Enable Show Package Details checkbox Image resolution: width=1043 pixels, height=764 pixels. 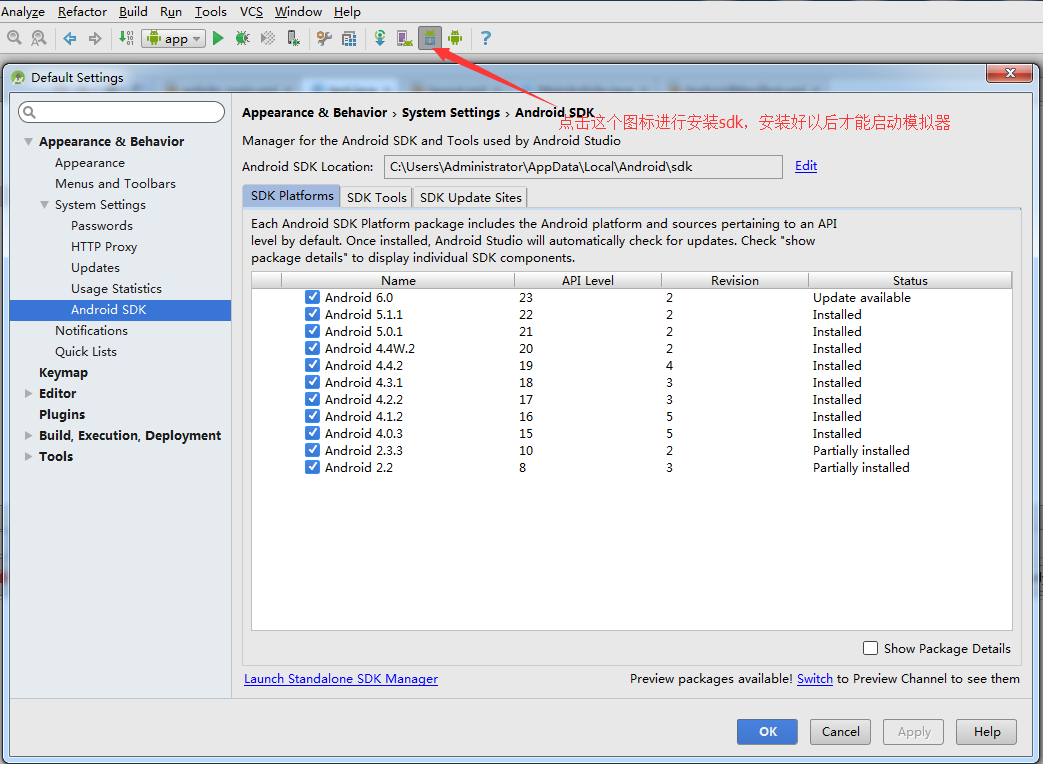(870, 648)
